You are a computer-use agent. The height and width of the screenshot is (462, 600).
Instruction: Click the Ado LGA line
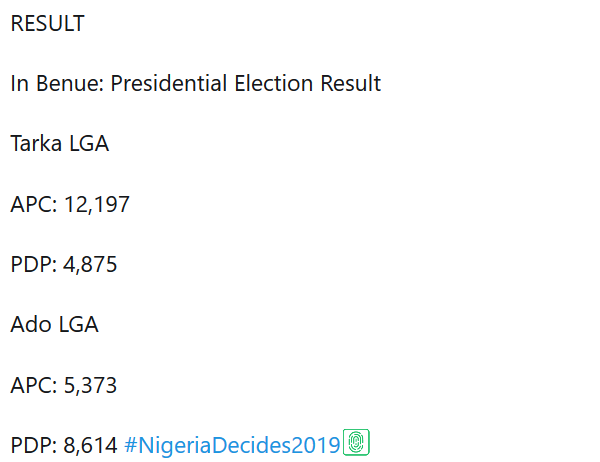pos(55,325)
